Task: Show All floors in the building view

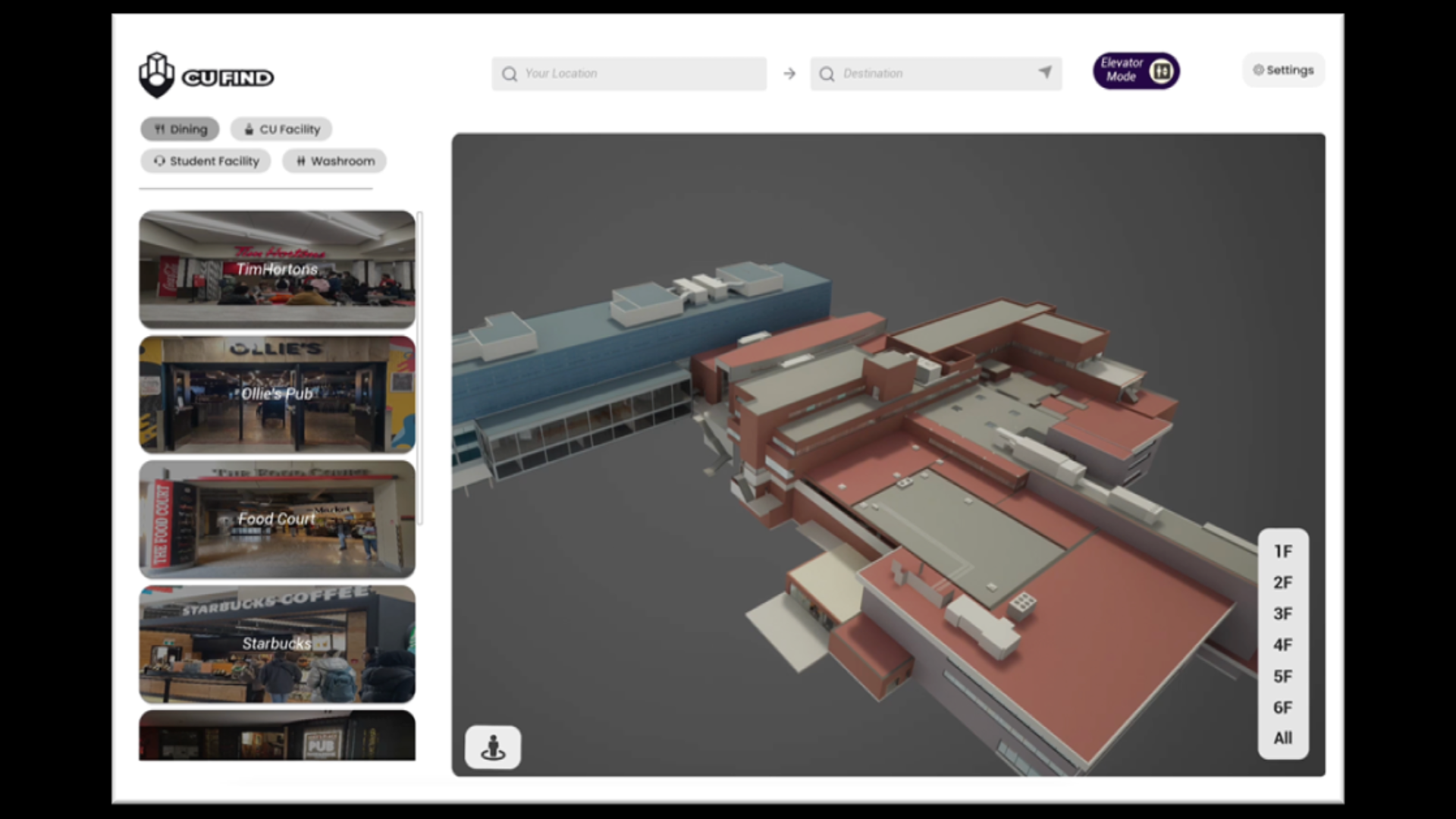Action: coord(1282,738)
